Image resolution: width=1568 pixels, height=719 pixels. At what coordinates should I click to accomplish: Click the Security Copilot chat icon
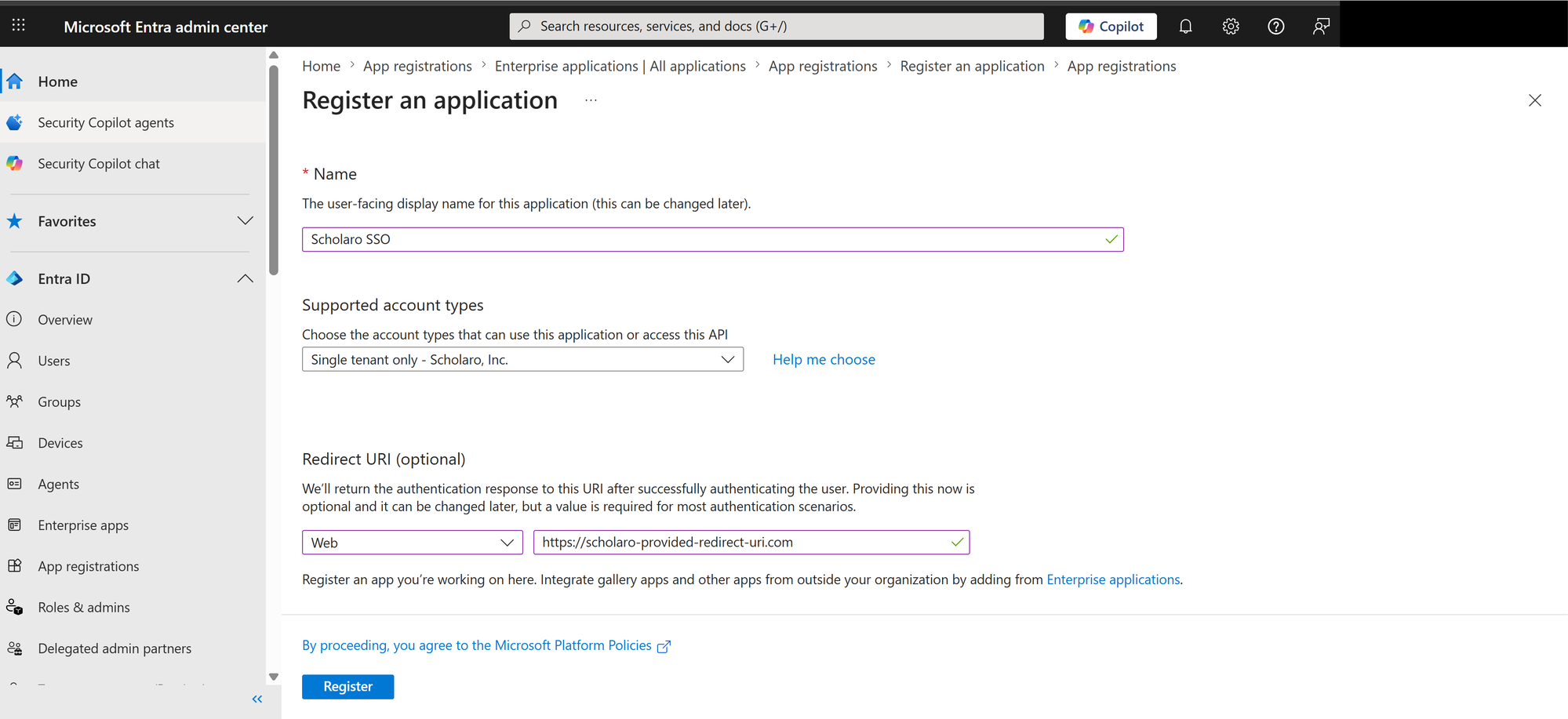(15, 164)
